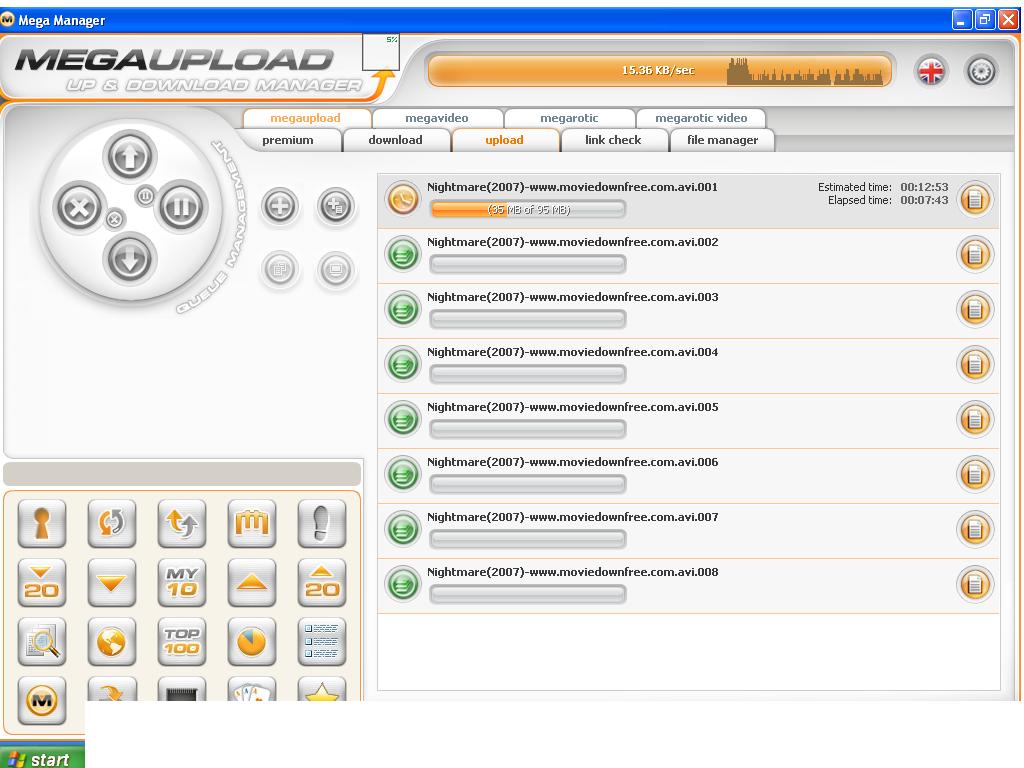Click the keyhole icon button
Screen dimensions: 1024x768
(x=42, y=523)
